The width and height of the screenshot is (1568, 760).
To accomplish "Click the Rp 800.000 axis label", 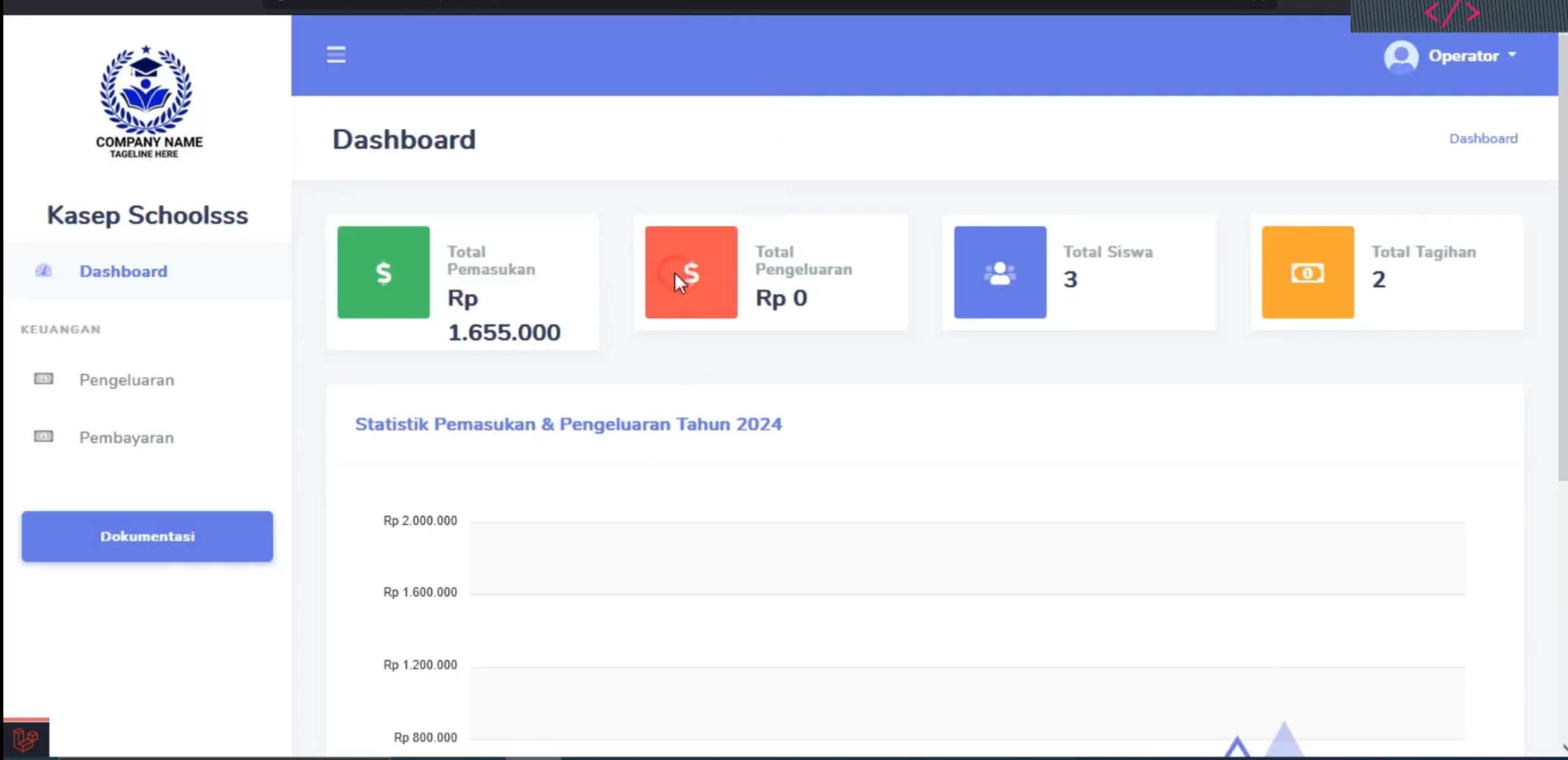I will (x=425, y=737).
